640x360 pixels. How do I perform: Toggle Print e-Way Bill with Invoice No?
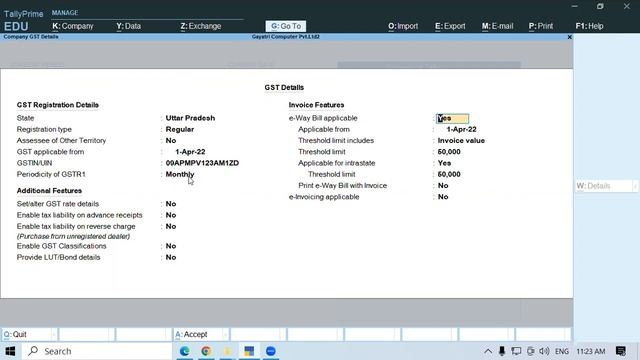pyautogui.click(x=443, y=185)
